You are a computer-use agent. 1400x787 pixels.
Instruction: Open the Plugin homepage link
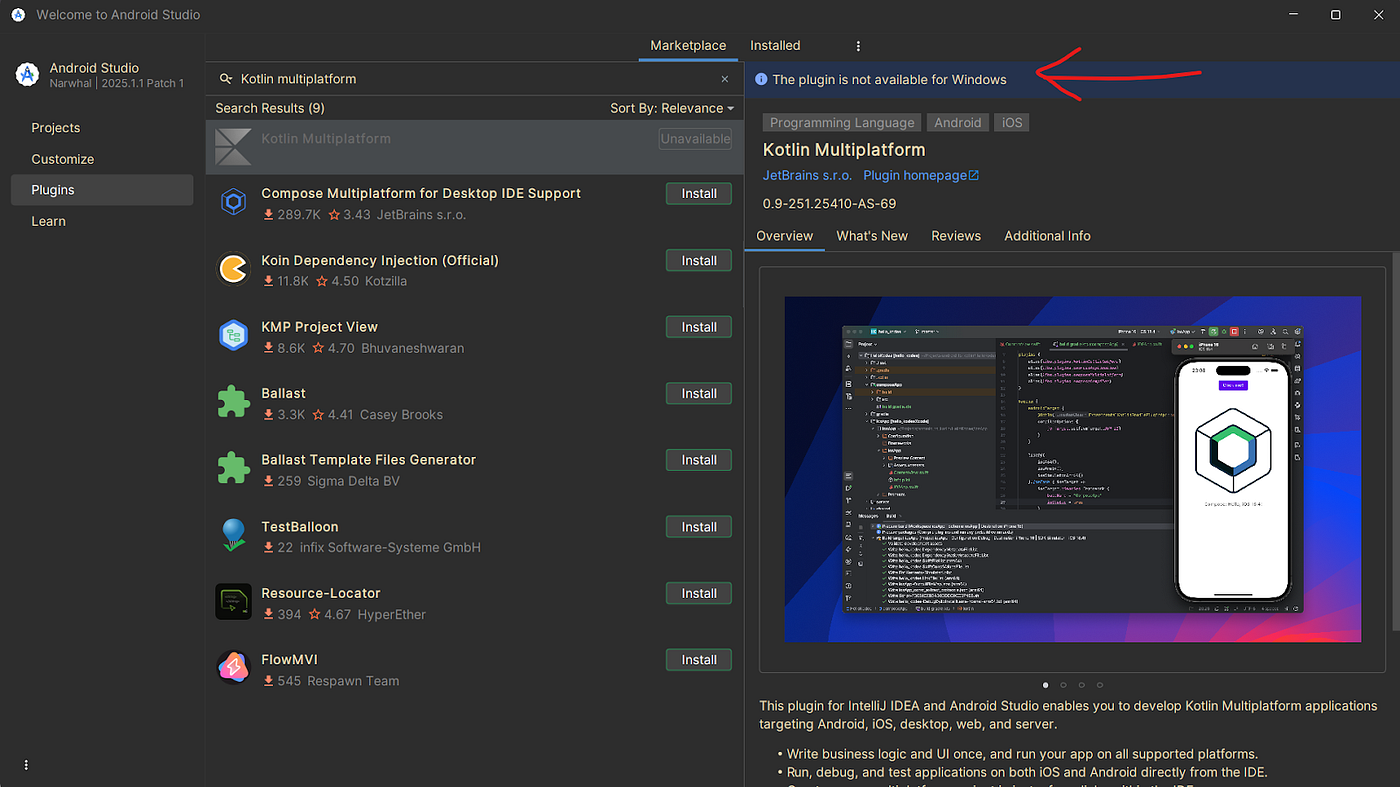[x=921, y=175]
